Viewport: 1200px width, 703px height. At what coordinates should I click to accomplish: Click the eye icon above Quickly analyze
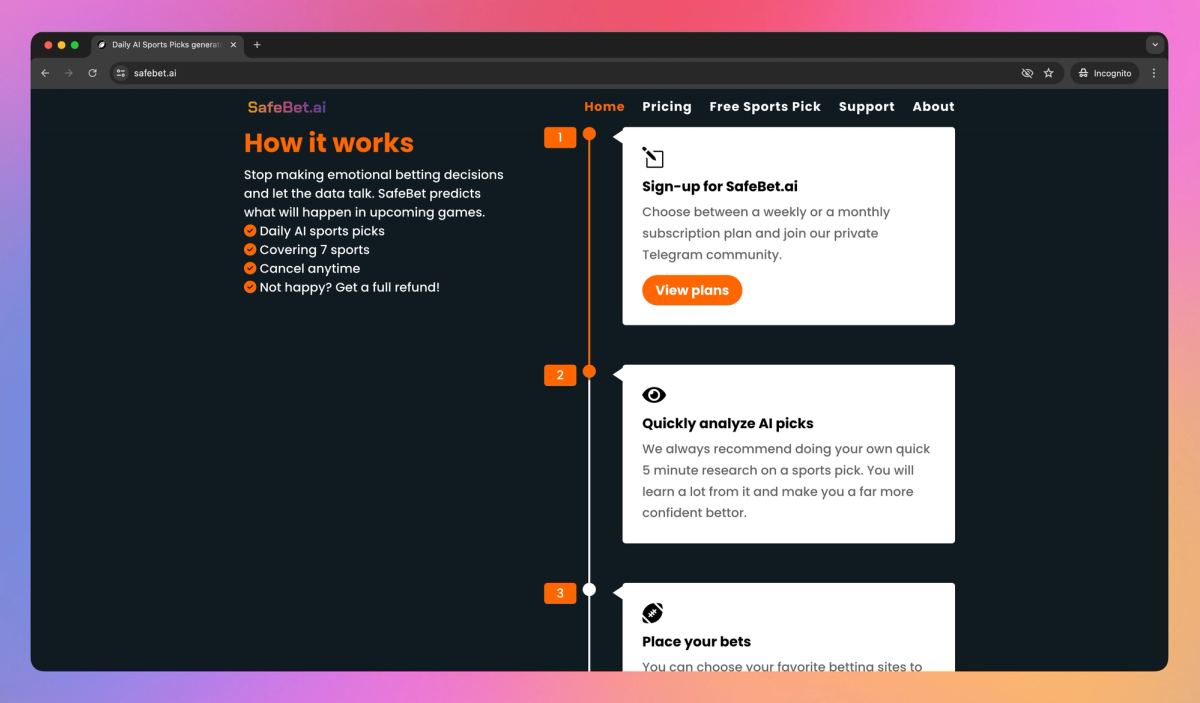[654, 395]
